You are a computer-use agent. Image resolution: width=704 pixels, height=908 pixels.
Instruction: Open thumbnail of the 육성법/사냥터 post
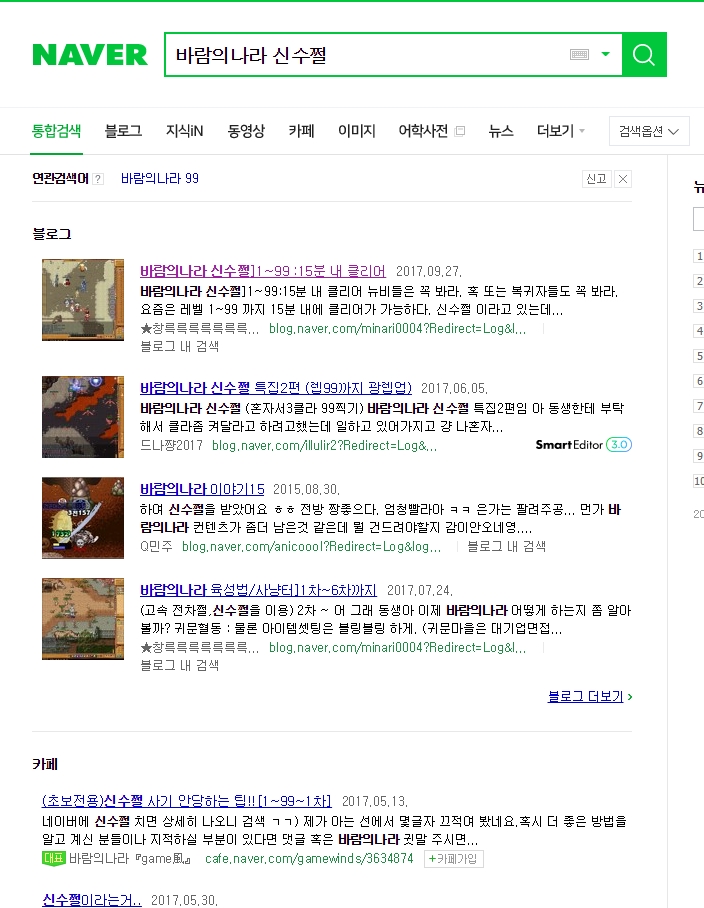(x=83, y=618)
